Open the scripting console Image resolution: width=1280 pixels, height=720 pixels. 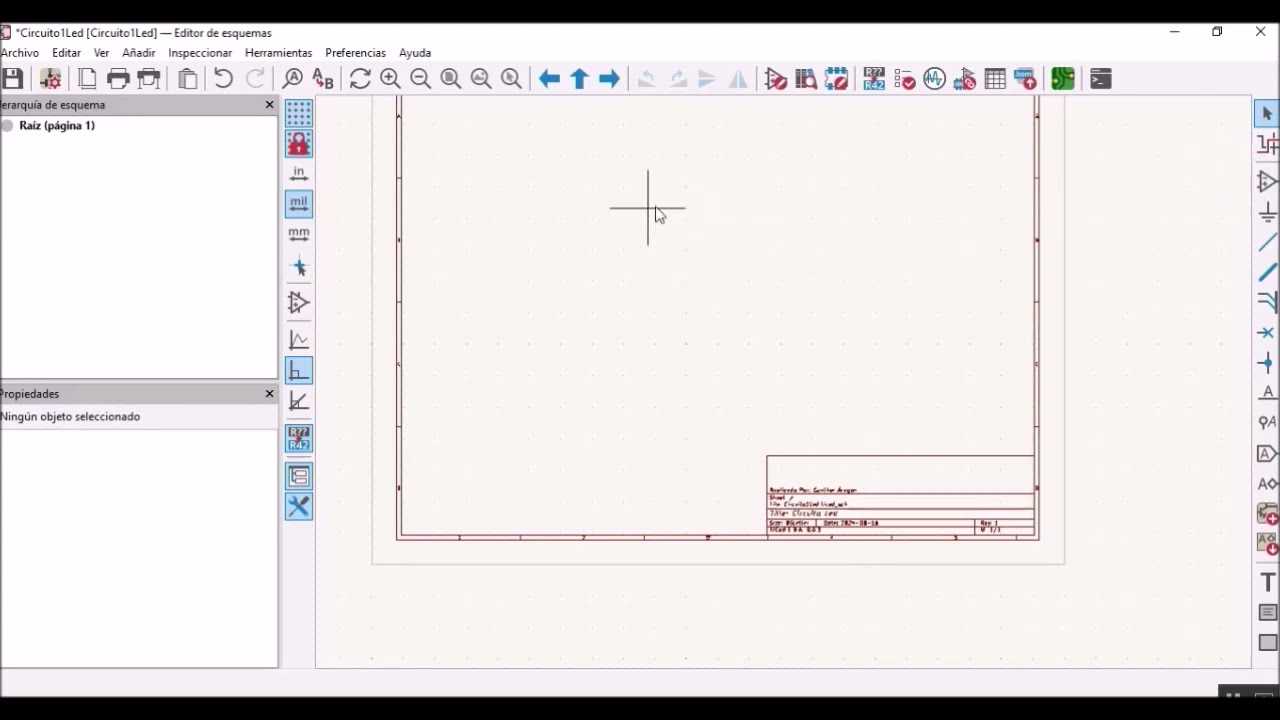1101,79
